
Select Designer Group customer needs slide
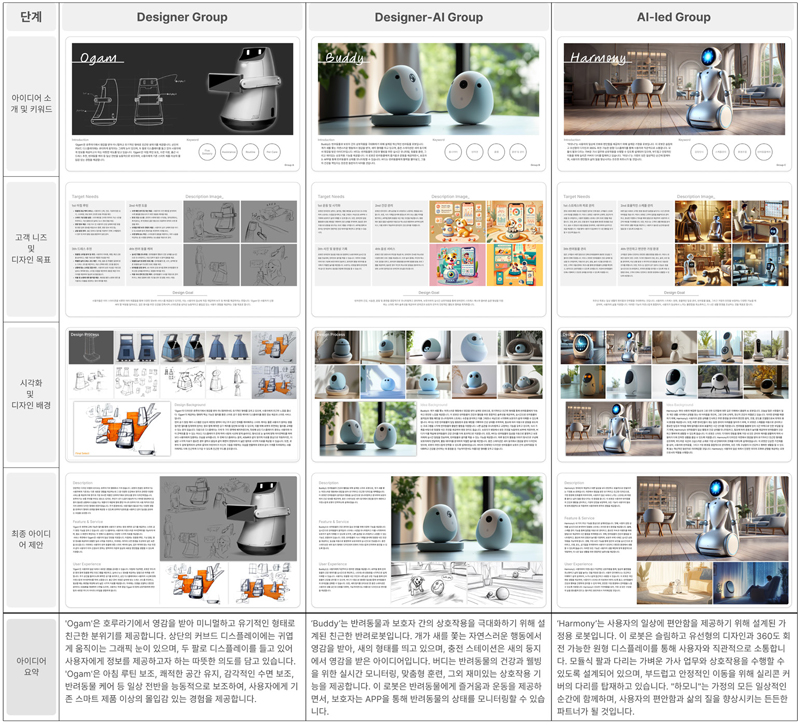pos(183,248)
